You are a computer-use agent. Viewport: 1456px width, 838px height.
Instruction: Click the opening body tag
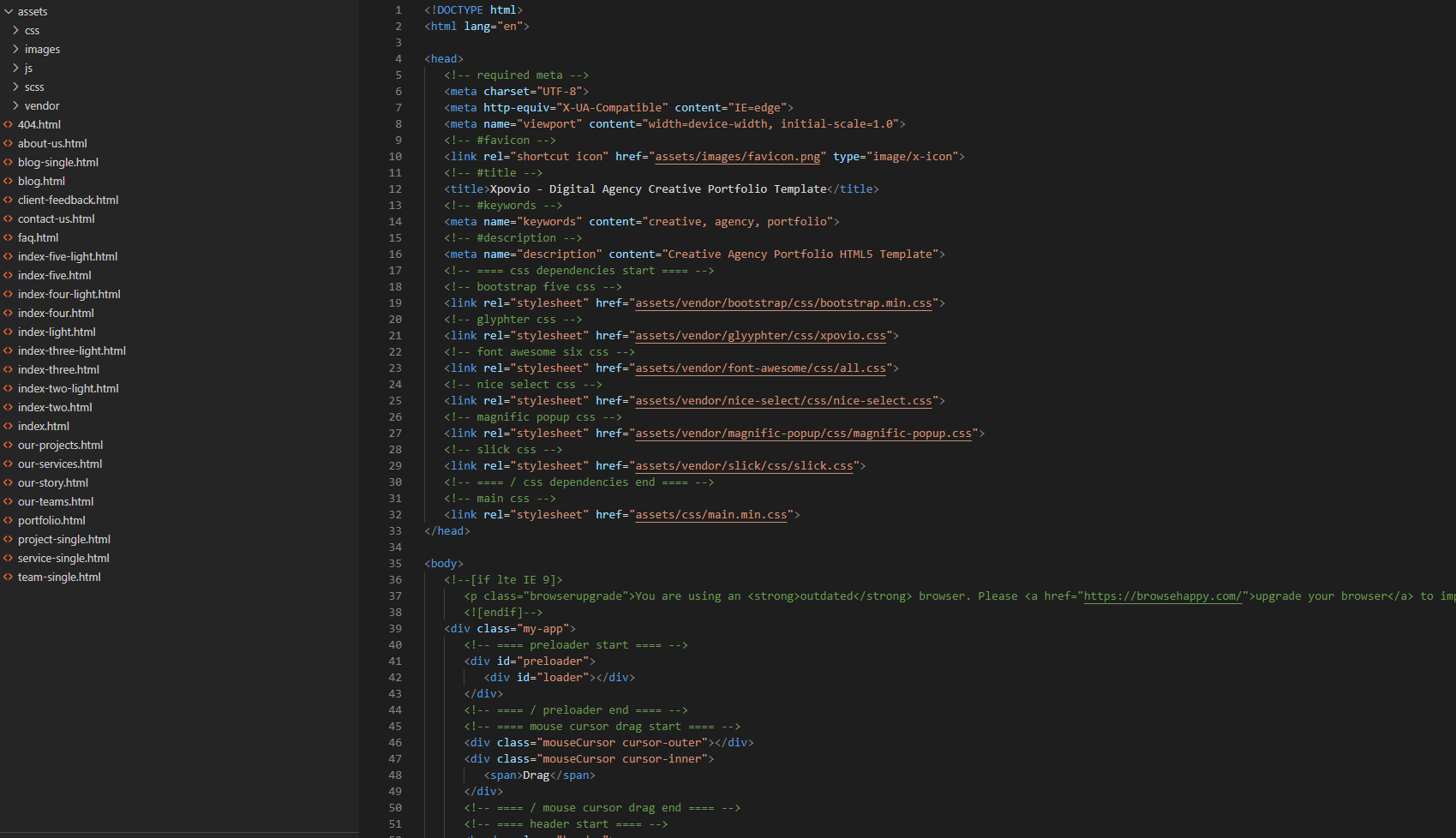(x=444, y=563)
